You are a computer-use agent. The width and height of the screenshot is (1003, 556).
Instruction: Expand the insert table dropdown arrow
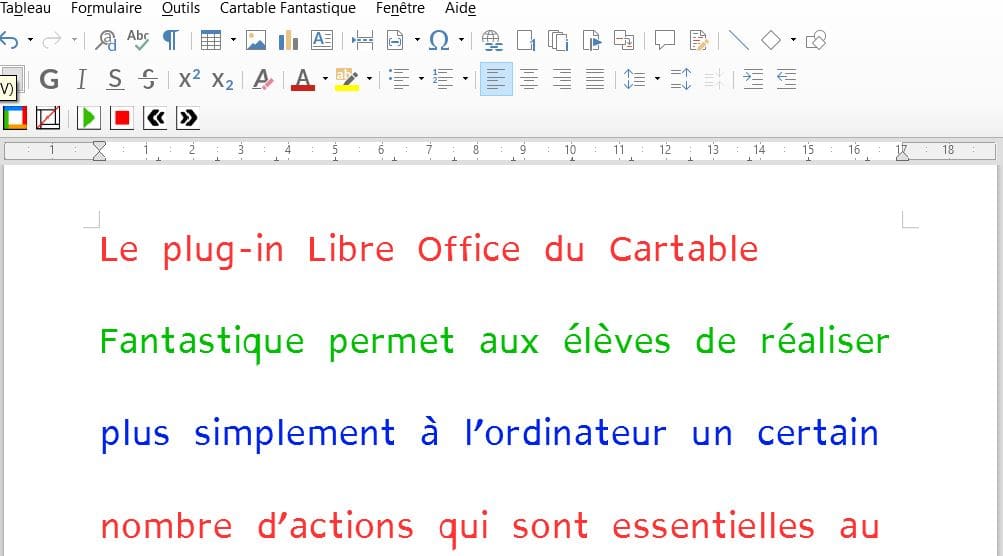[x=233, y=40]
